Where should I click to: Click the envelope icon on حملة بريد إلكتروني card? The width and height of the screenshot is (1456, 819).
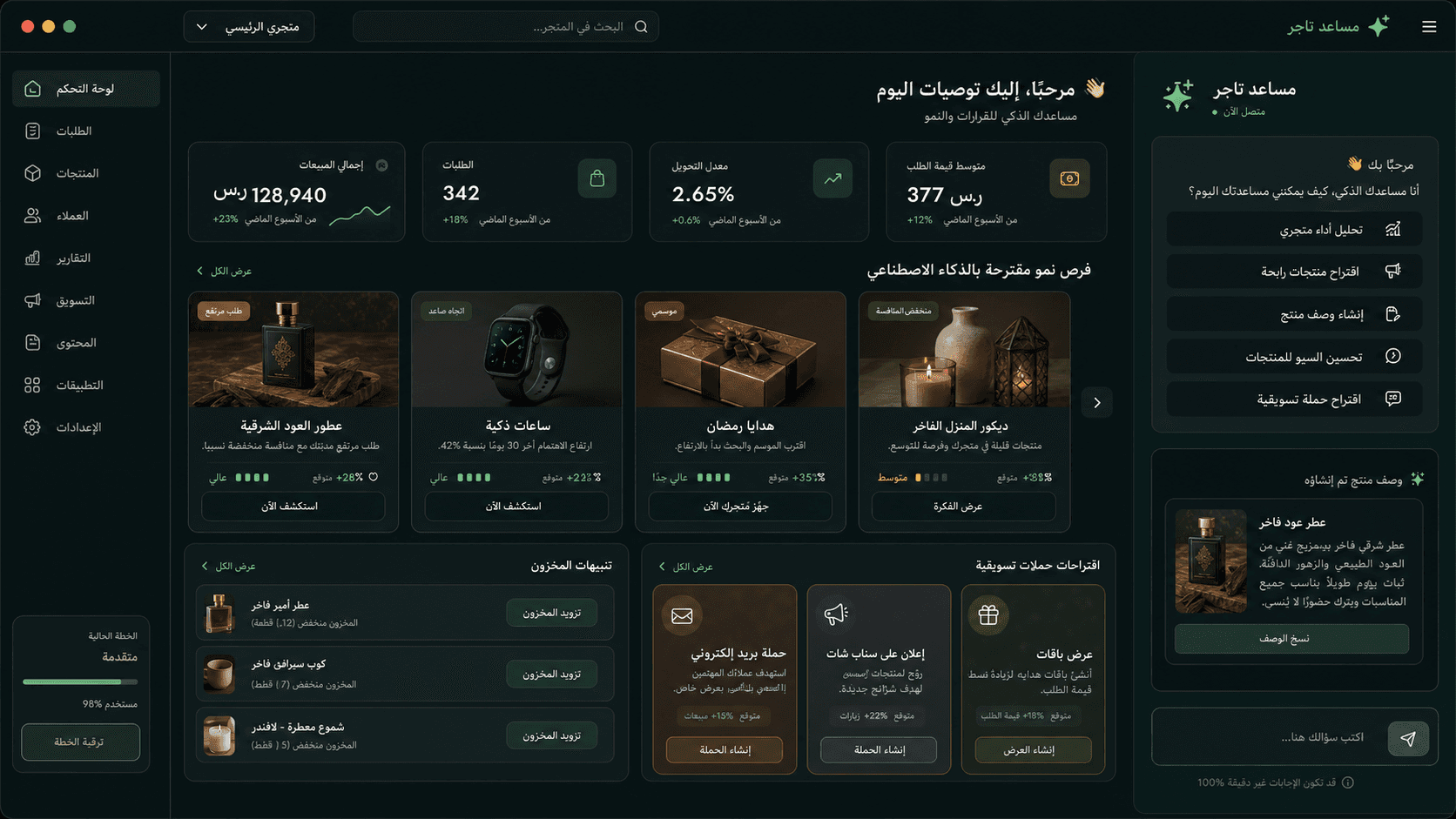[682, 615]
